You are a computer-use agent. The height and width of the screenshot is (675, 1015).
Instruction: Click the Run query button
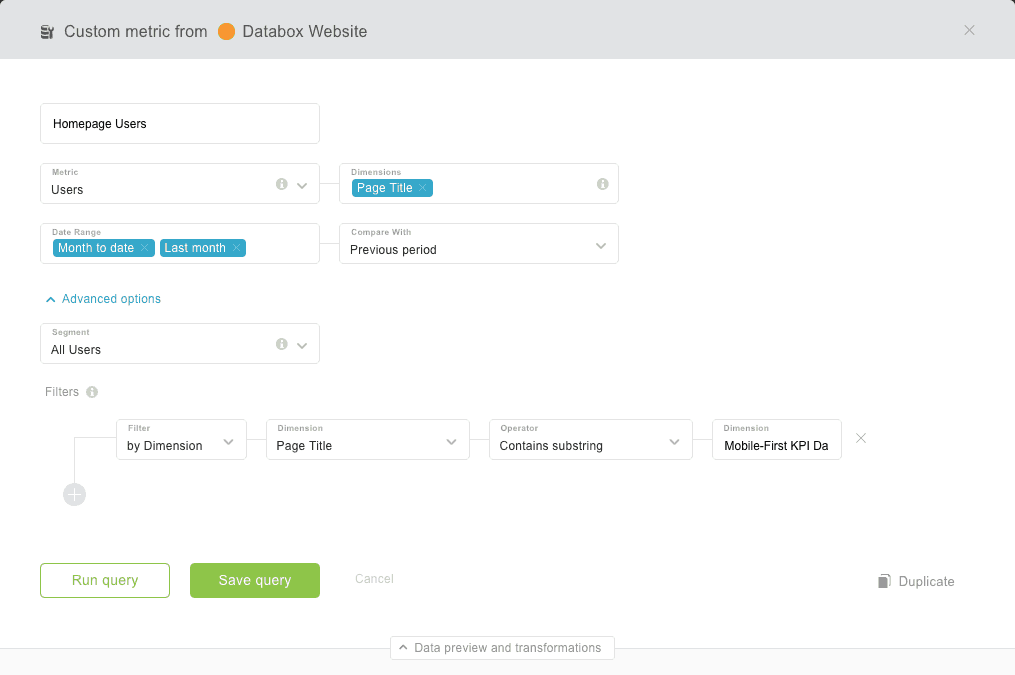click(x=105, y=580)
